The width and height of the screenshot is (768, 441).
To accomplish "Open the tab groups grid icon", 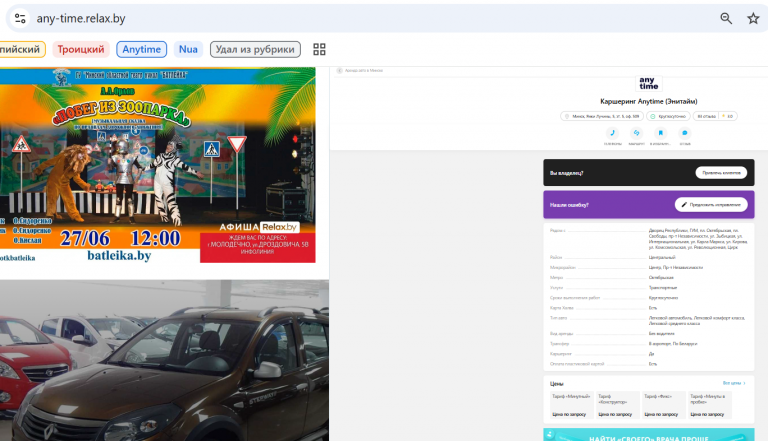I will click(319, 49).
